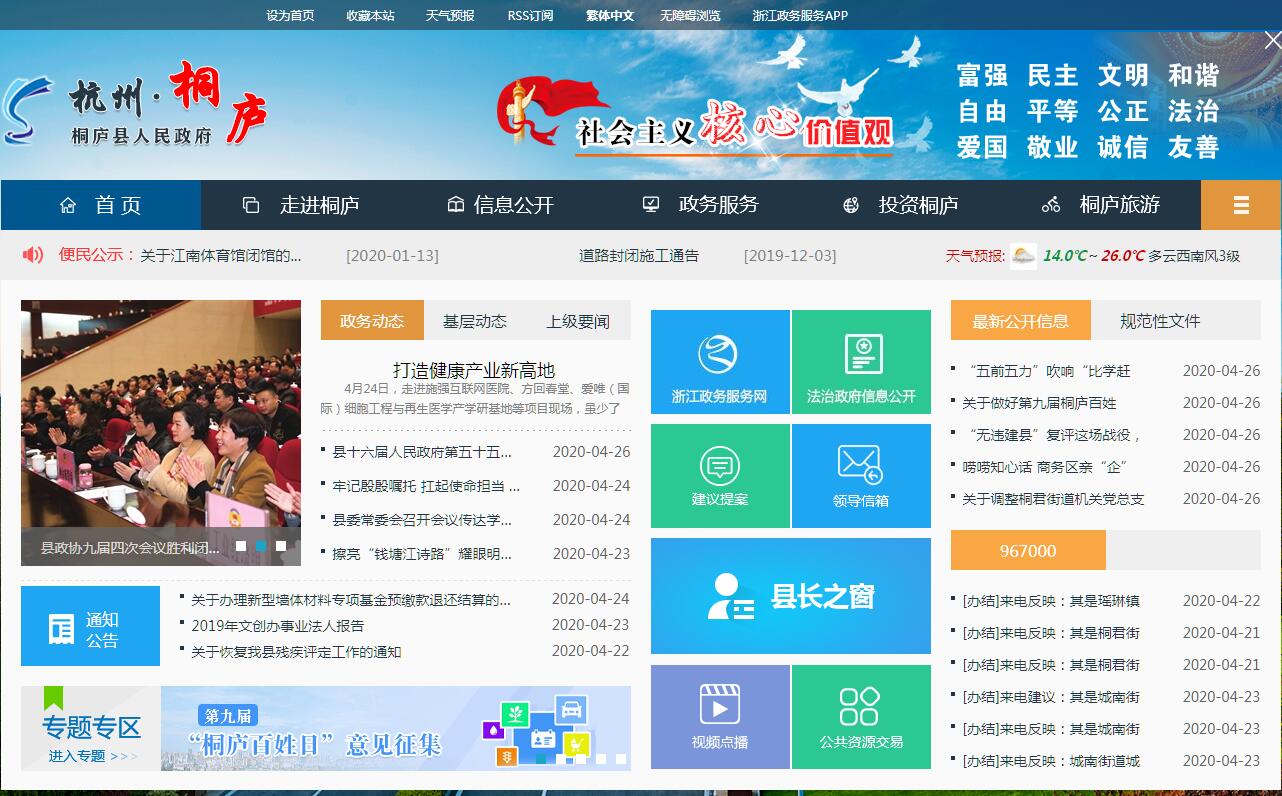Screen dimensions: 1282x796
Task: Open 信息公开 in the navigation bar
Action: coord(500,205)
